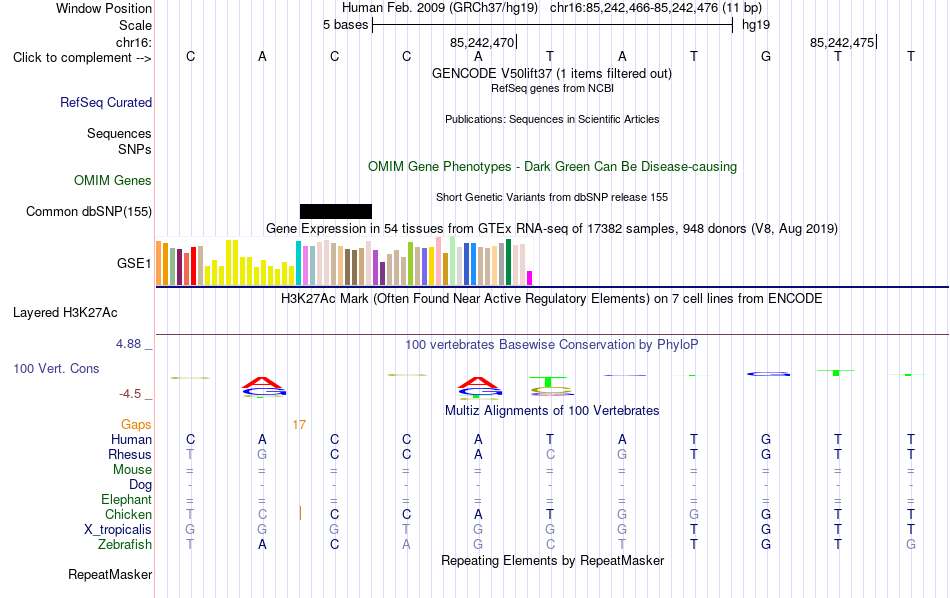Click the '5 bases' scale bar label
The width and height of the screenshot is (950, 598).
pos(345,25)
